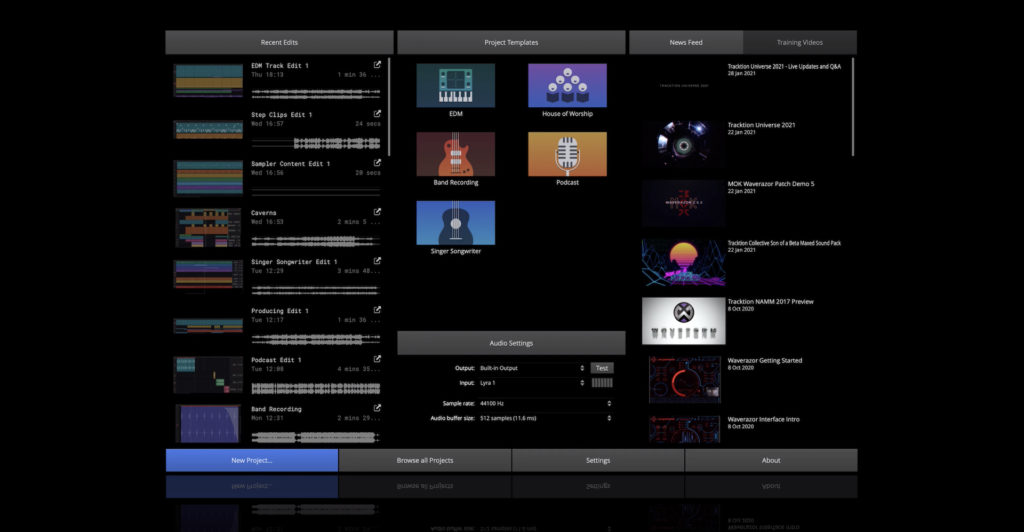Open the Input device Lyra 1 dropdown
Viewport: 1024px width, 532px height.
[x=531, y=383]
